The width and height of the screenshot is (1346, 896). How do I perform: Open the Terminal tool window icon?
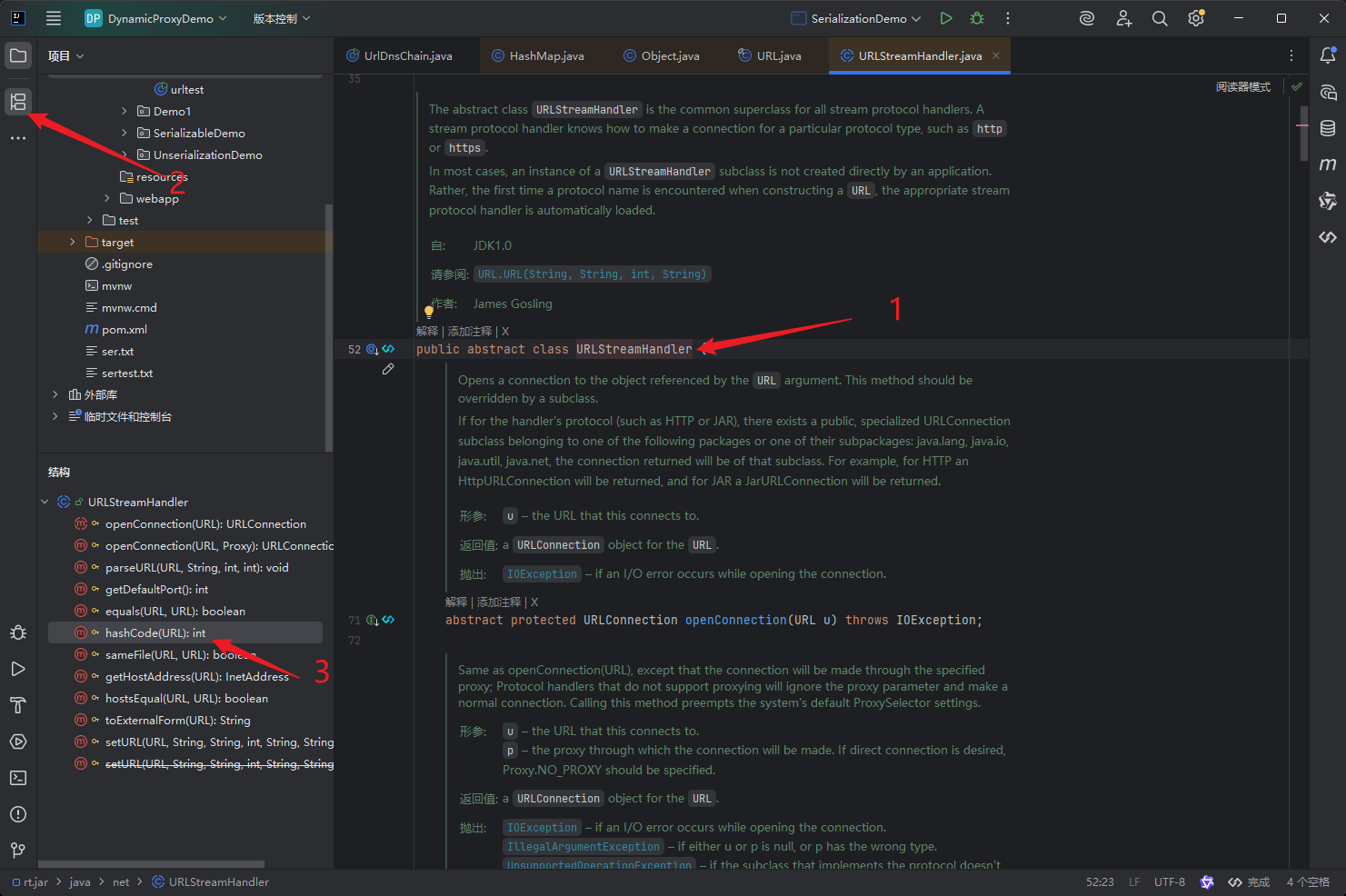(18, 778)
